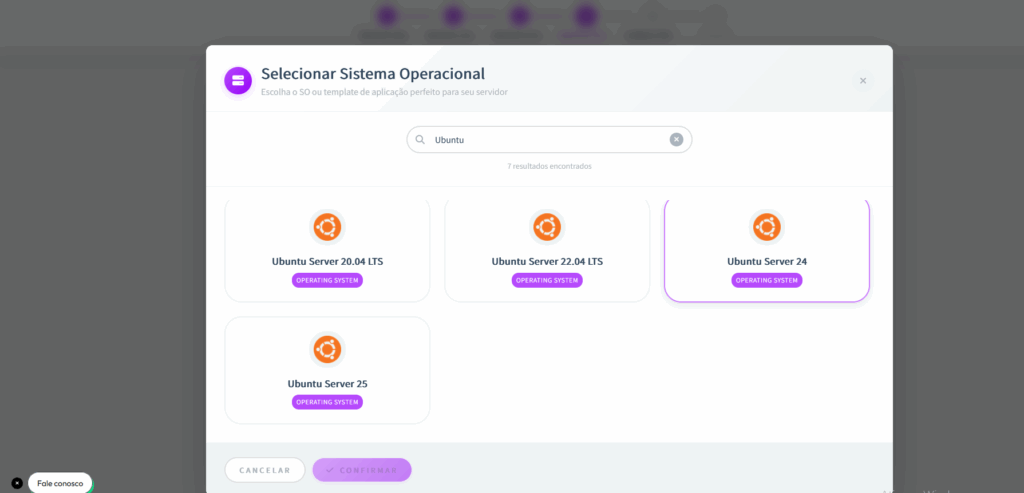Choose the Ubuntu Server 24 title

pos(766,261)
